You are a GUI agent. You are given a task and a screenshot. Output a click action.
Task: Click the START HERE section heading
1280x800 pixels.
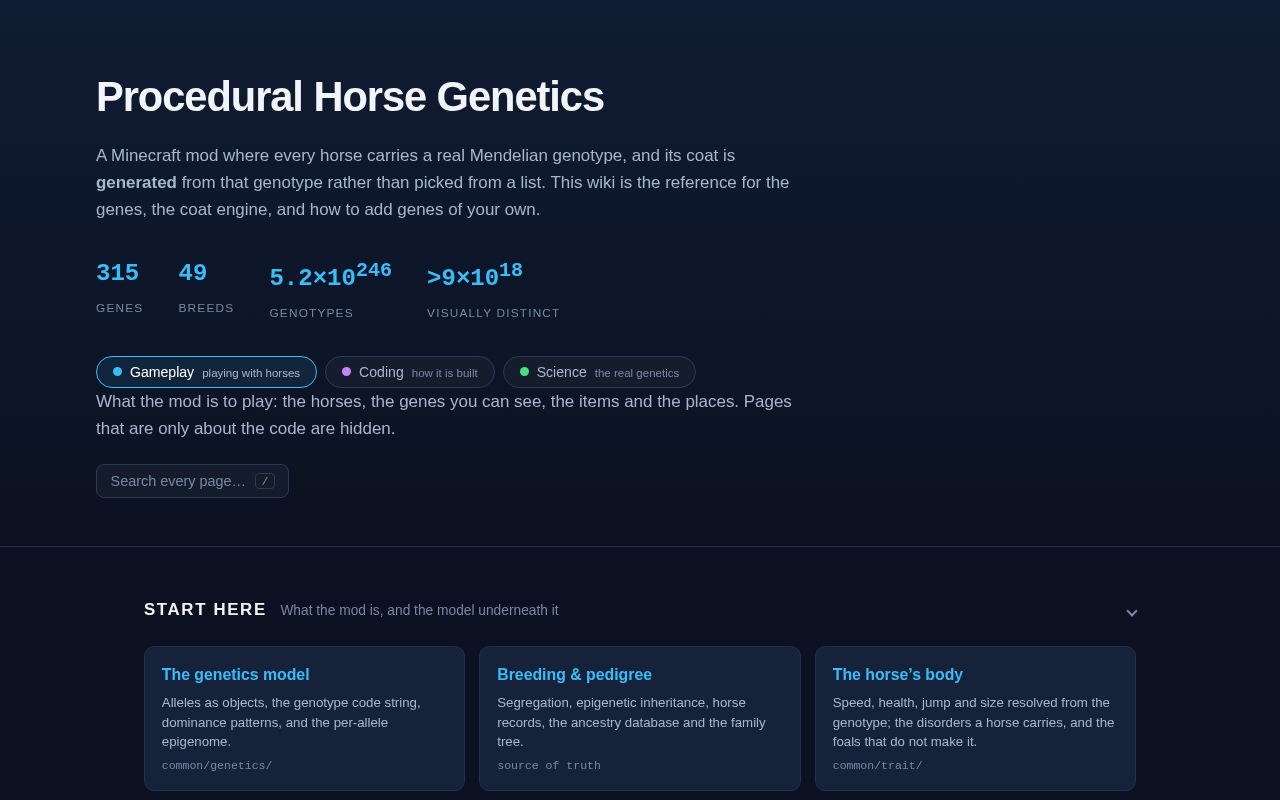(x=205, y=610)
